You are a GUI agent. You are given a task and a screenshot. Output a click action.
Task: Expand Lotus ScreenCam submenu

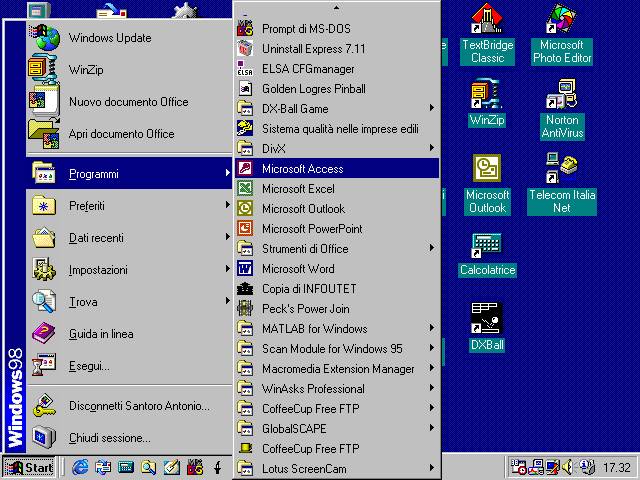coord(337,469)
